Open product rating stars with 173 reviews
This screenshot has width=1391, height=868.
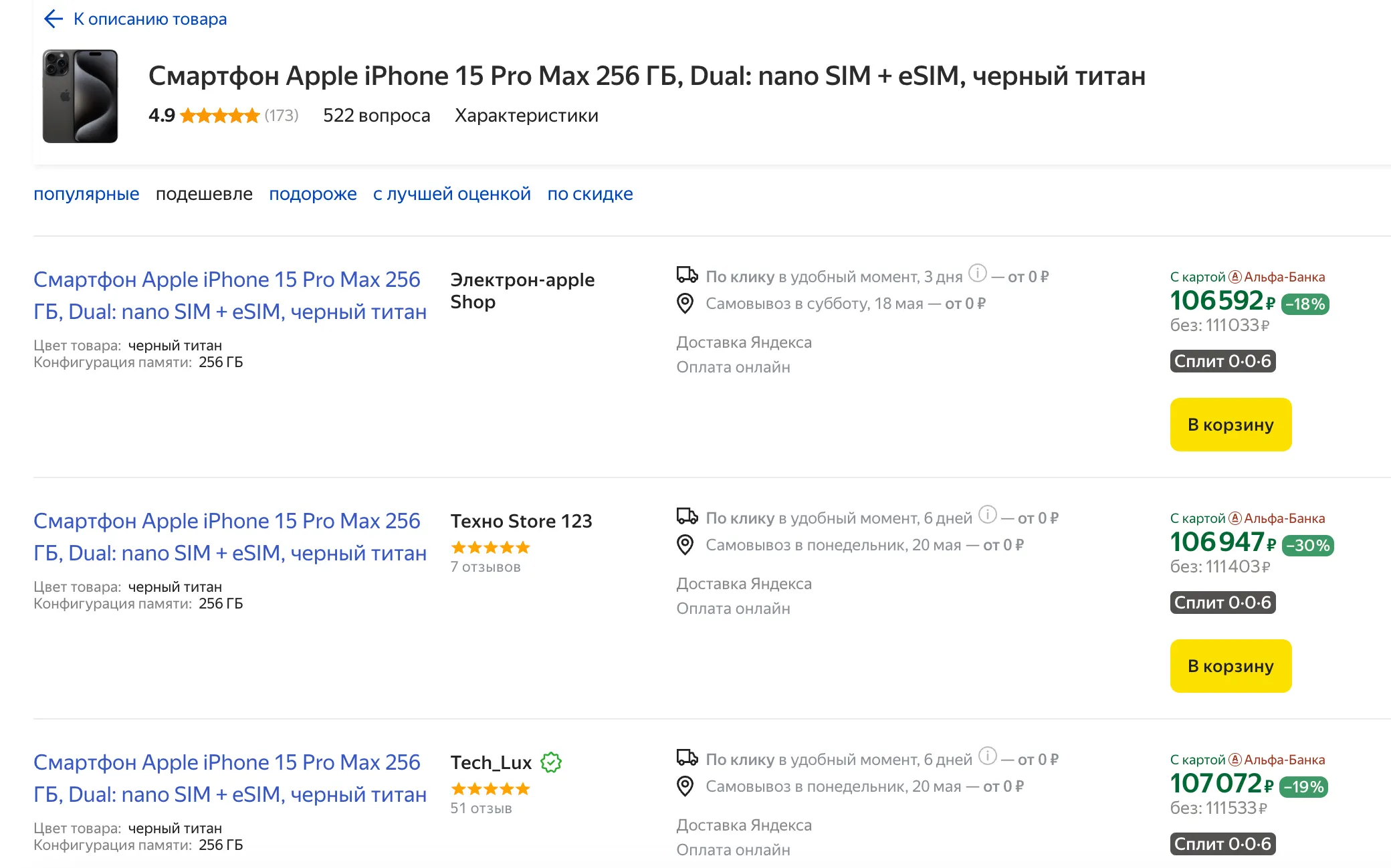(220, 116)
